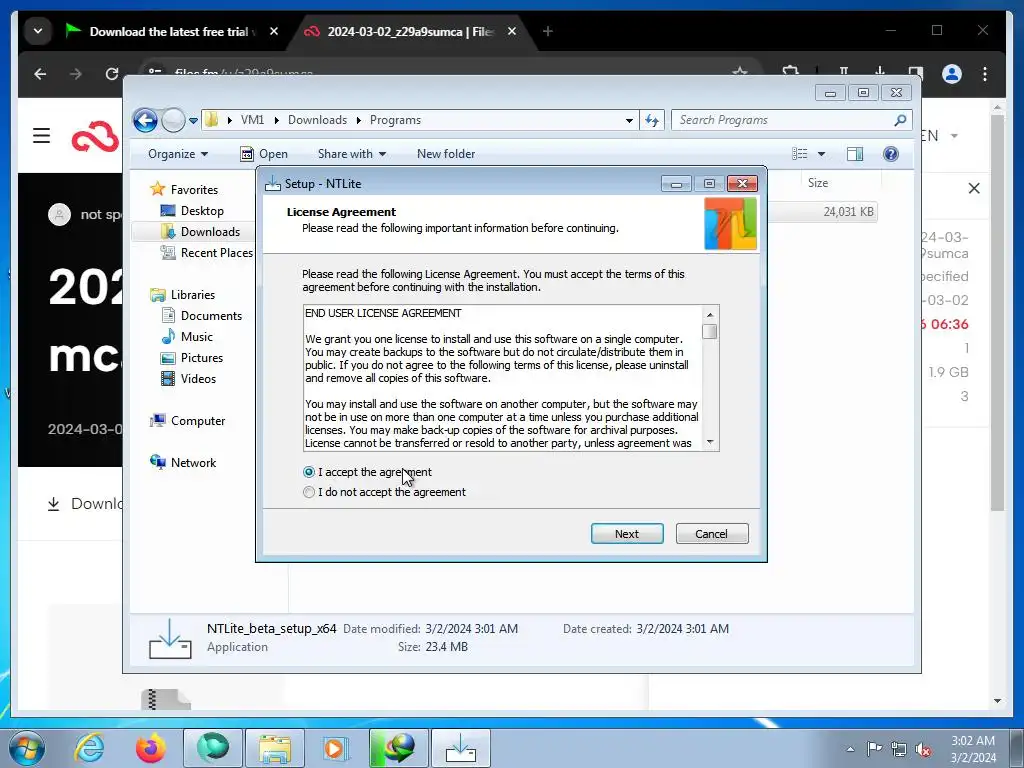Click the Downloads breadcrumb in address bar
This screenshot has width=1024, height=768.
pos(317,120)
